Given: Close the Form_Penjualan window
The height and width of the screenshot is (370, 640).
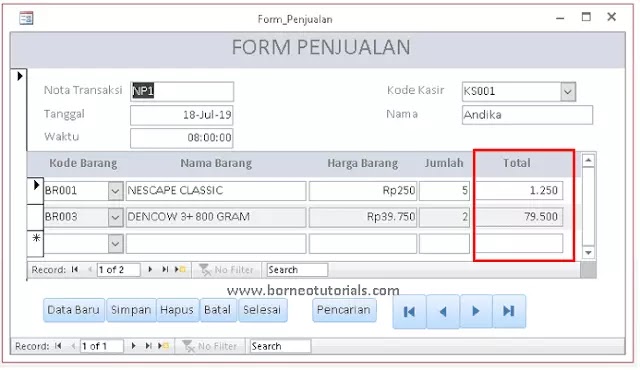Looking at the screenshot, I should (x=611, y=17).
